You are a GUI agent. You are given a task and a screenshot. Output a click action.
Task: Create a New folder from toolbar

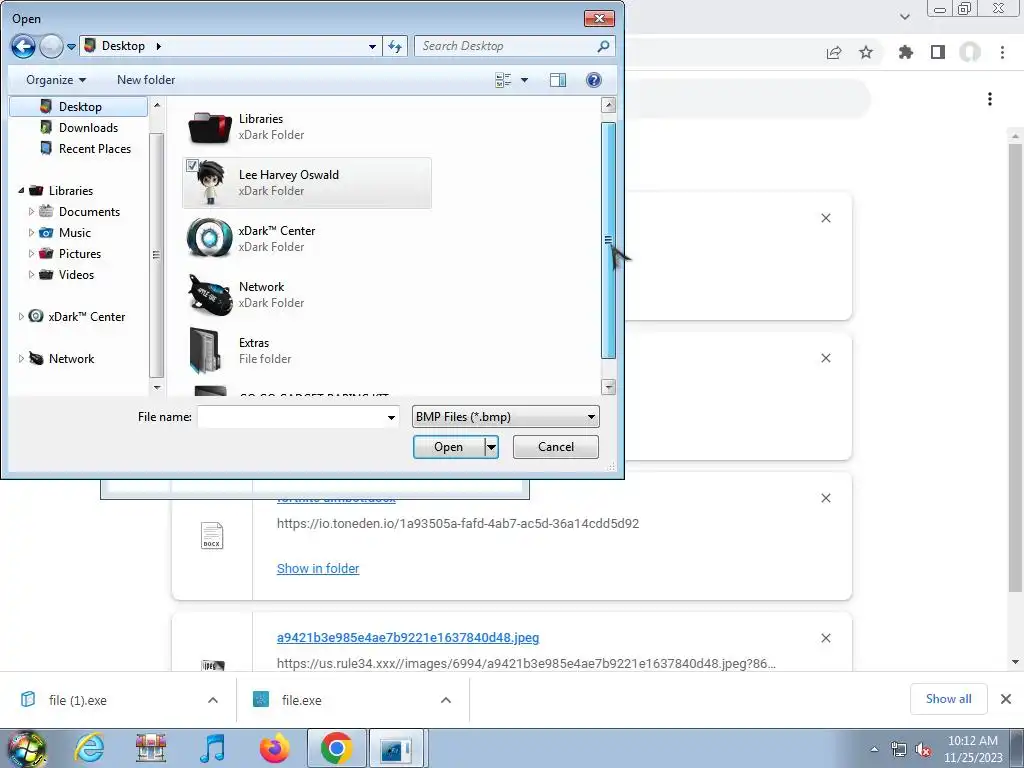tap(146, 80)
